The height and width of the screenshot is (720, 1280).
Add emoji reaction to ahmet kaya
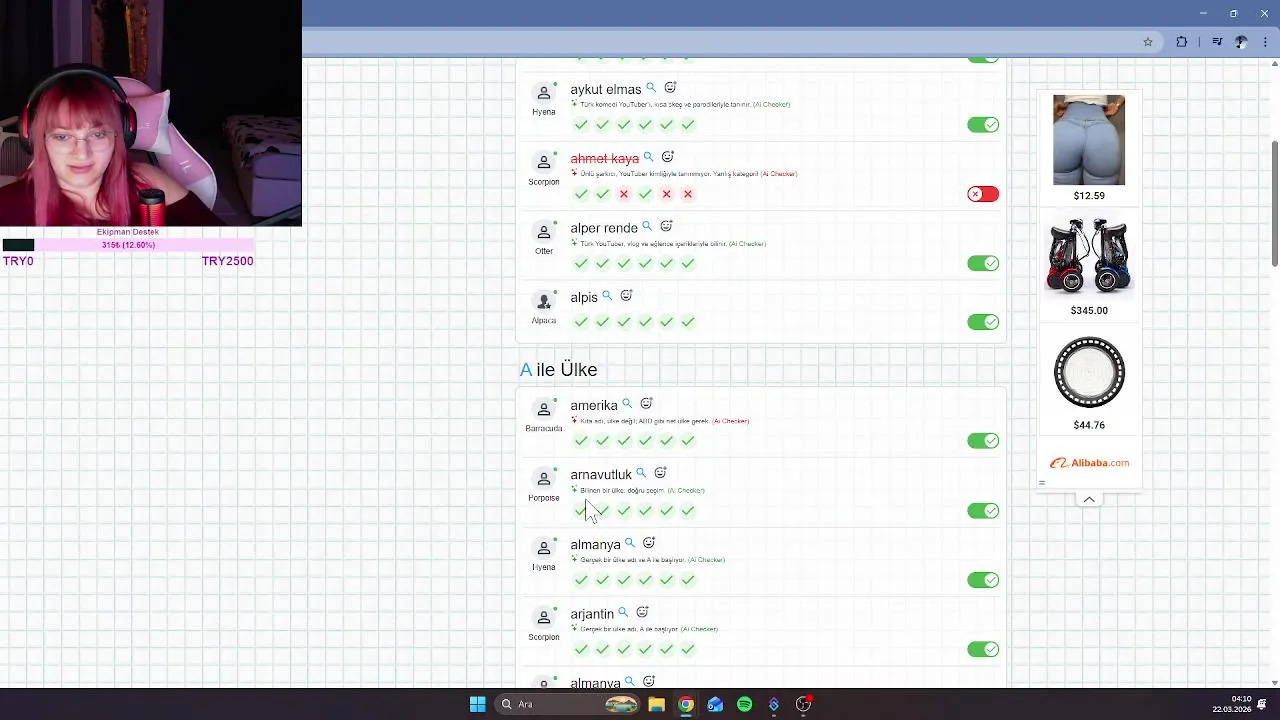667,157
